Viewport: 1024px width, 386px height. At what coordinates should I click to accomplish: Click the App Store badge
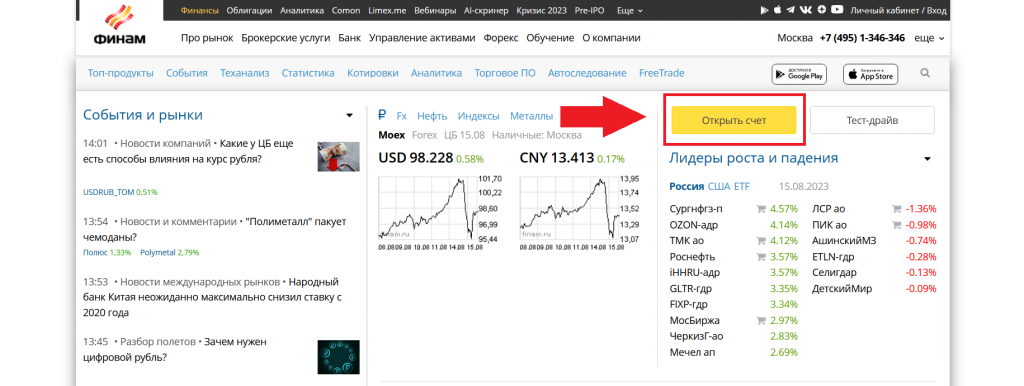871,74
